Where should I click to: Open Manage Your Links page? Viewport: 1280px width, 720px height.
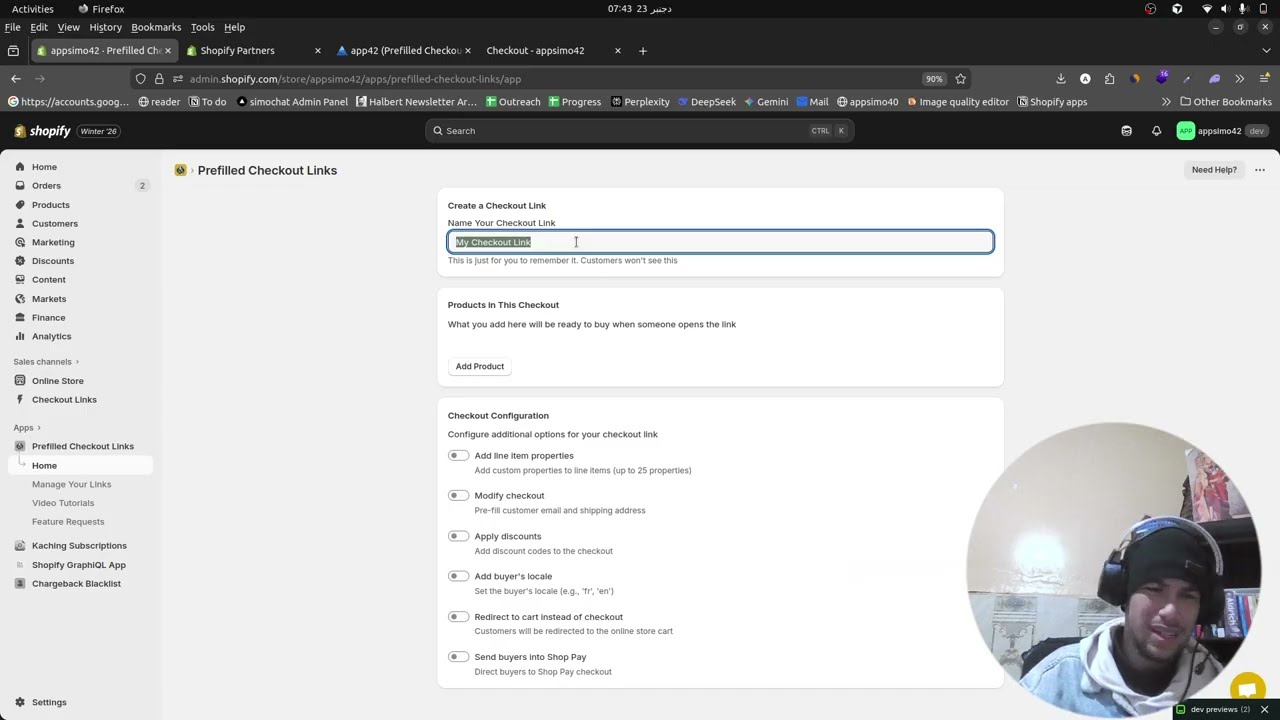71,485
